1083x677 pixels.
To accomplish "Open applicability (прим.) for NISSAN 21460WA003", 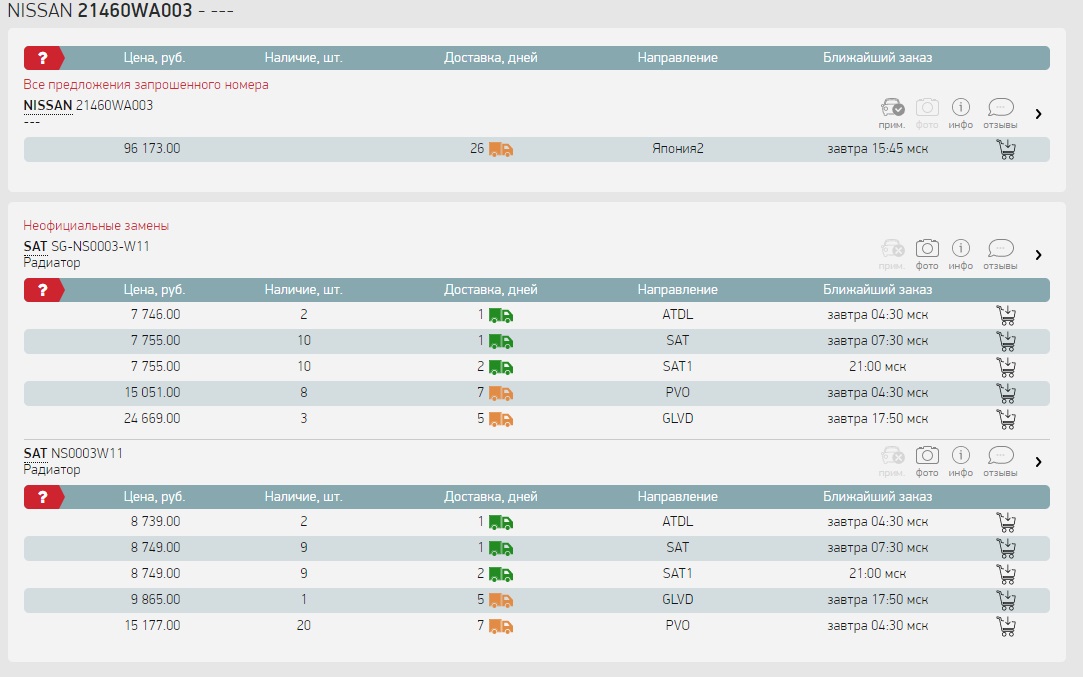I will tap(892, 113).
